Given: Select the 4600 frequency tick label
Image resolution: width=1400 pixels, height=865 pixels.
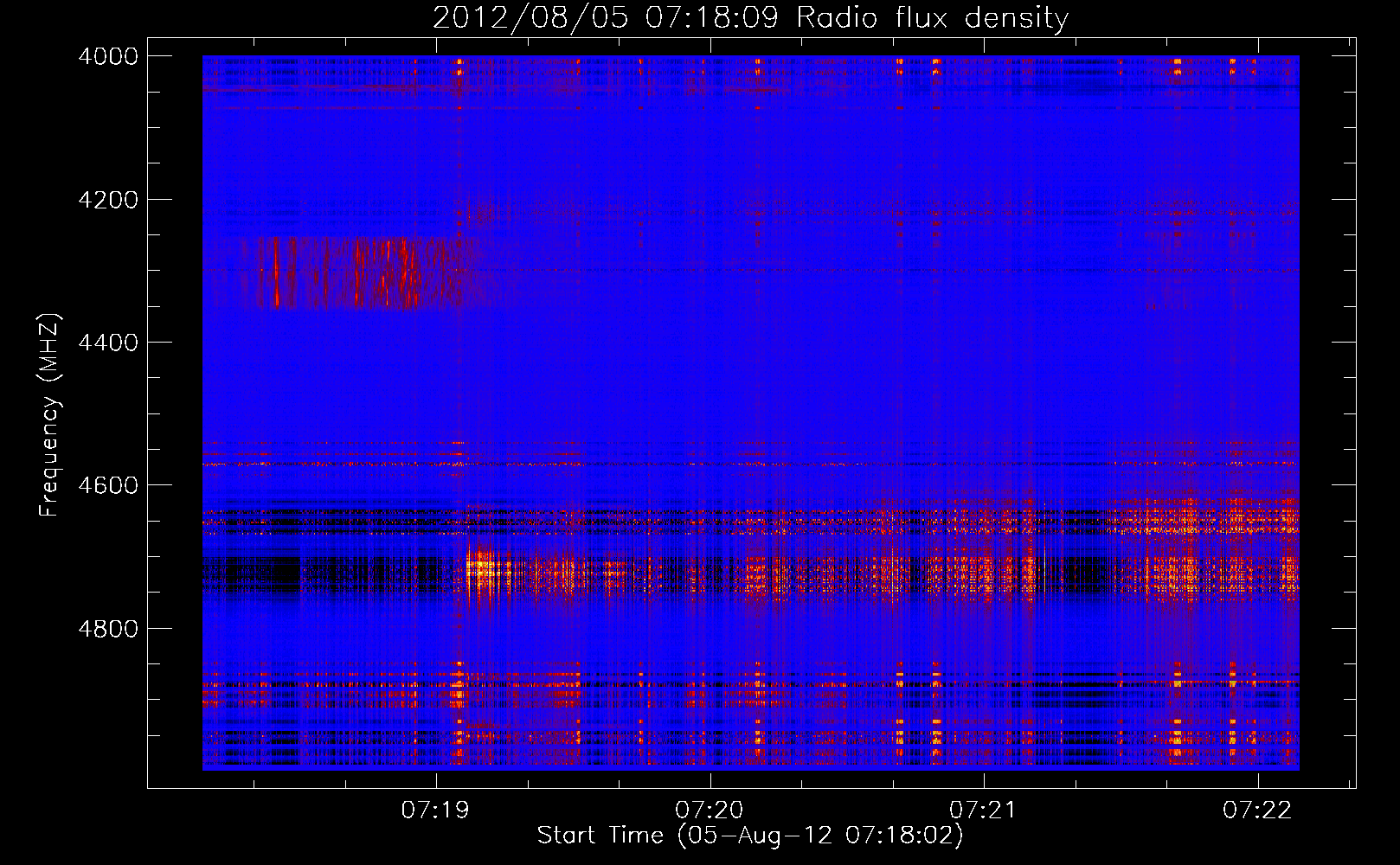Looking at the screenshot, I should 108,485.
